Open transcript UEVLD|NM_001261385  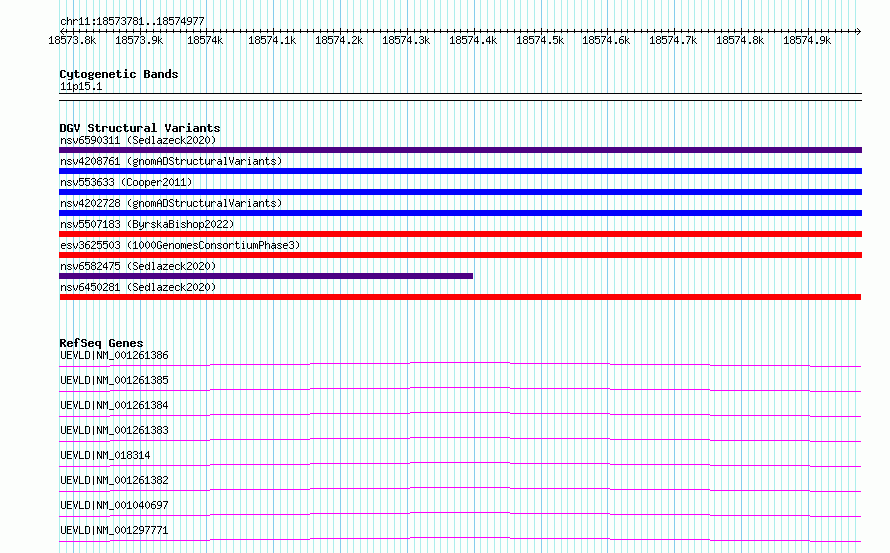tap(114, 380)
